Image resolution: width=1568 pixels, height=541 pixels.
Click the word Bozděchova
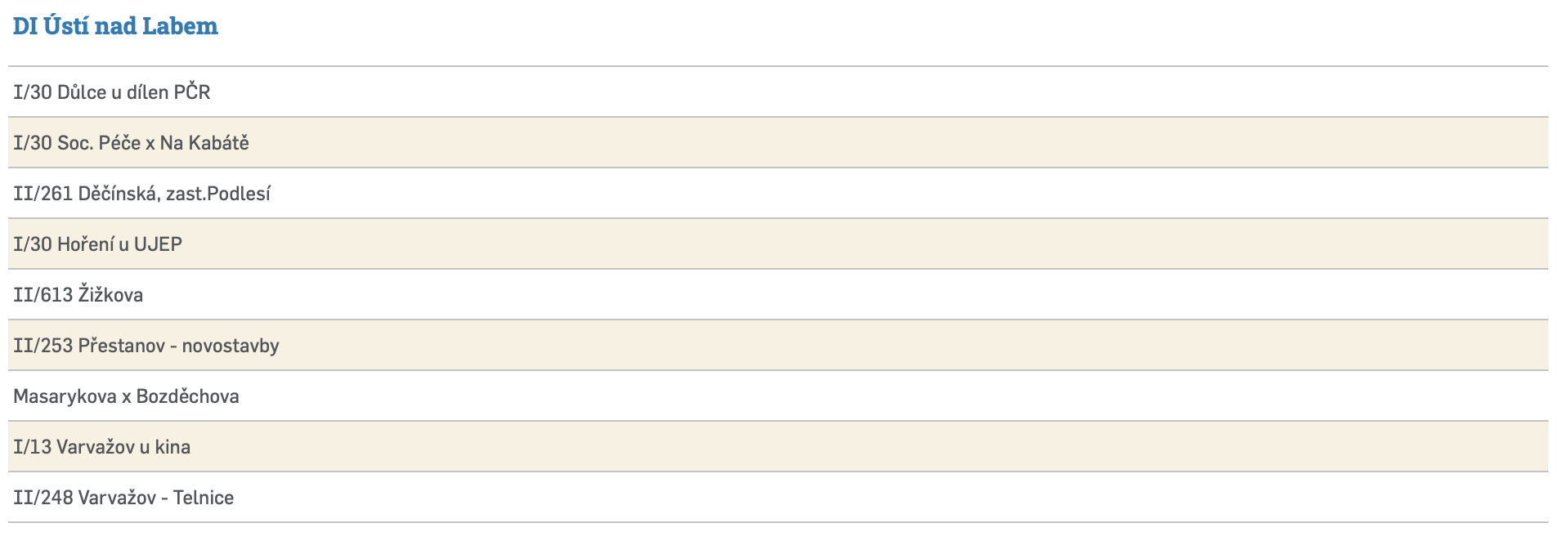click(x=187, y=396)
